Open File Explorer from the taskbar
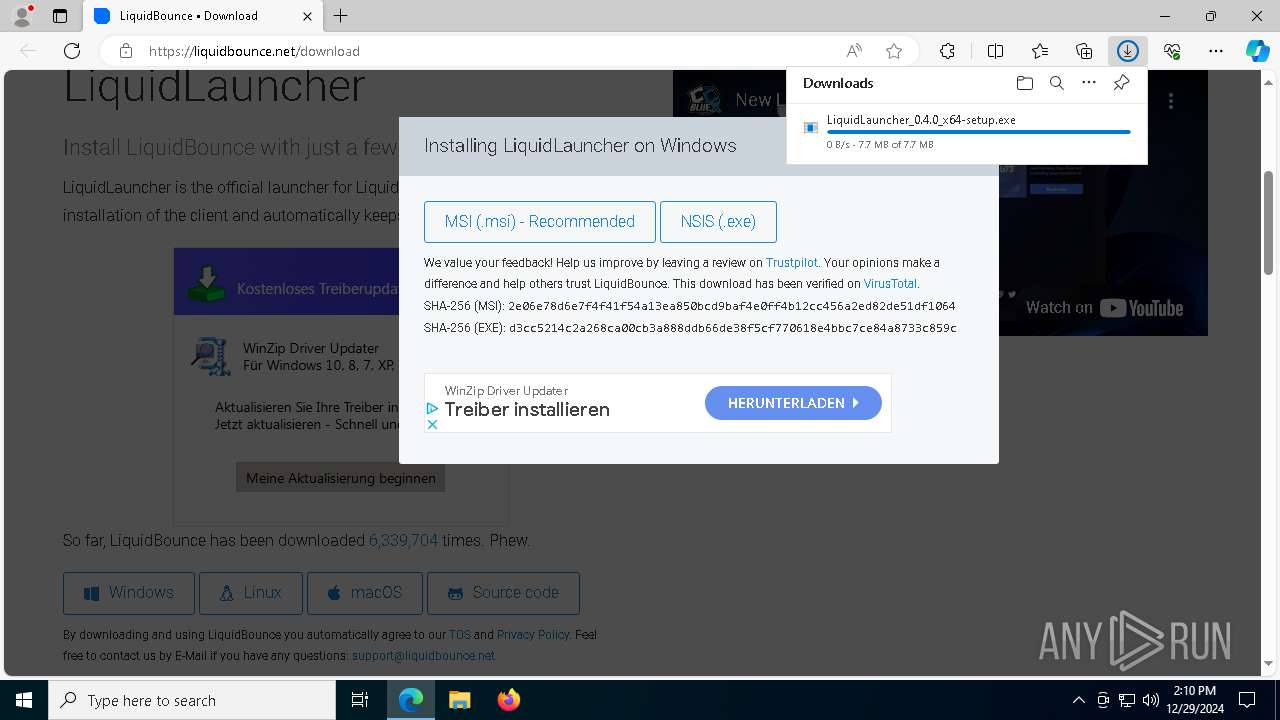The image size is (1280, 720). coord(460,700)
